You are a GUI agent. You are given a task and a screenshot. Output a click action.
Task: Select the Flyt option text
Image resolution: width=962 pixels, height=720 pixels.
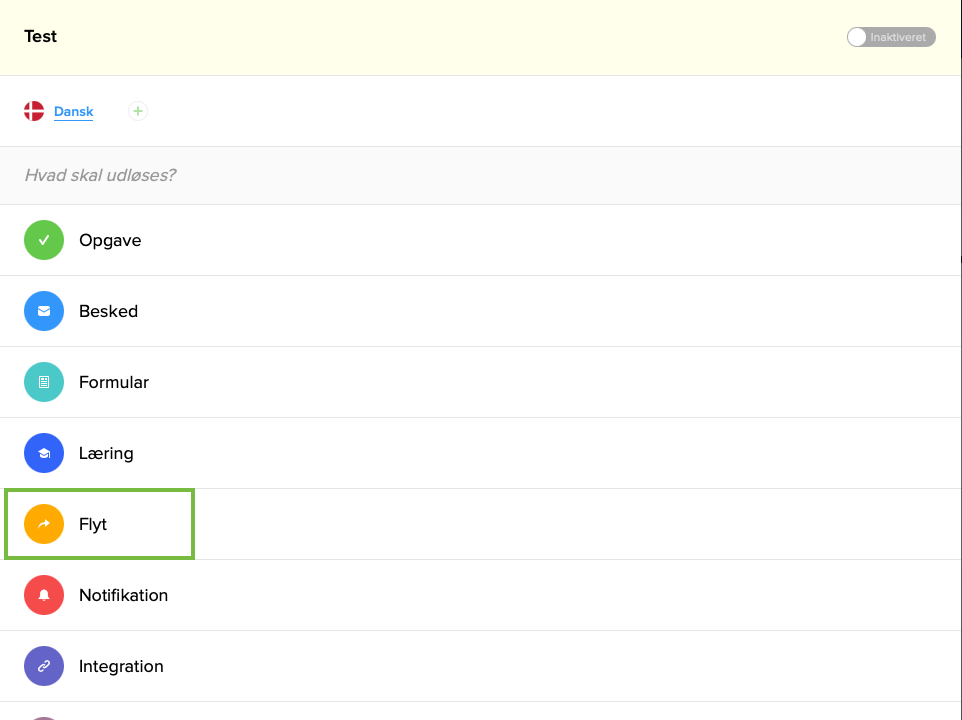coord(93,524)
